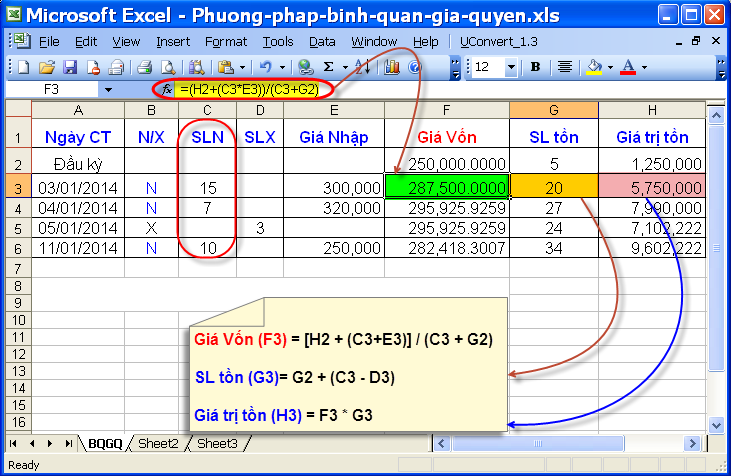The width and height of the screenshot is (731, 476).
Task: Click the Chart Wizard icon
Action: (391, 67)
